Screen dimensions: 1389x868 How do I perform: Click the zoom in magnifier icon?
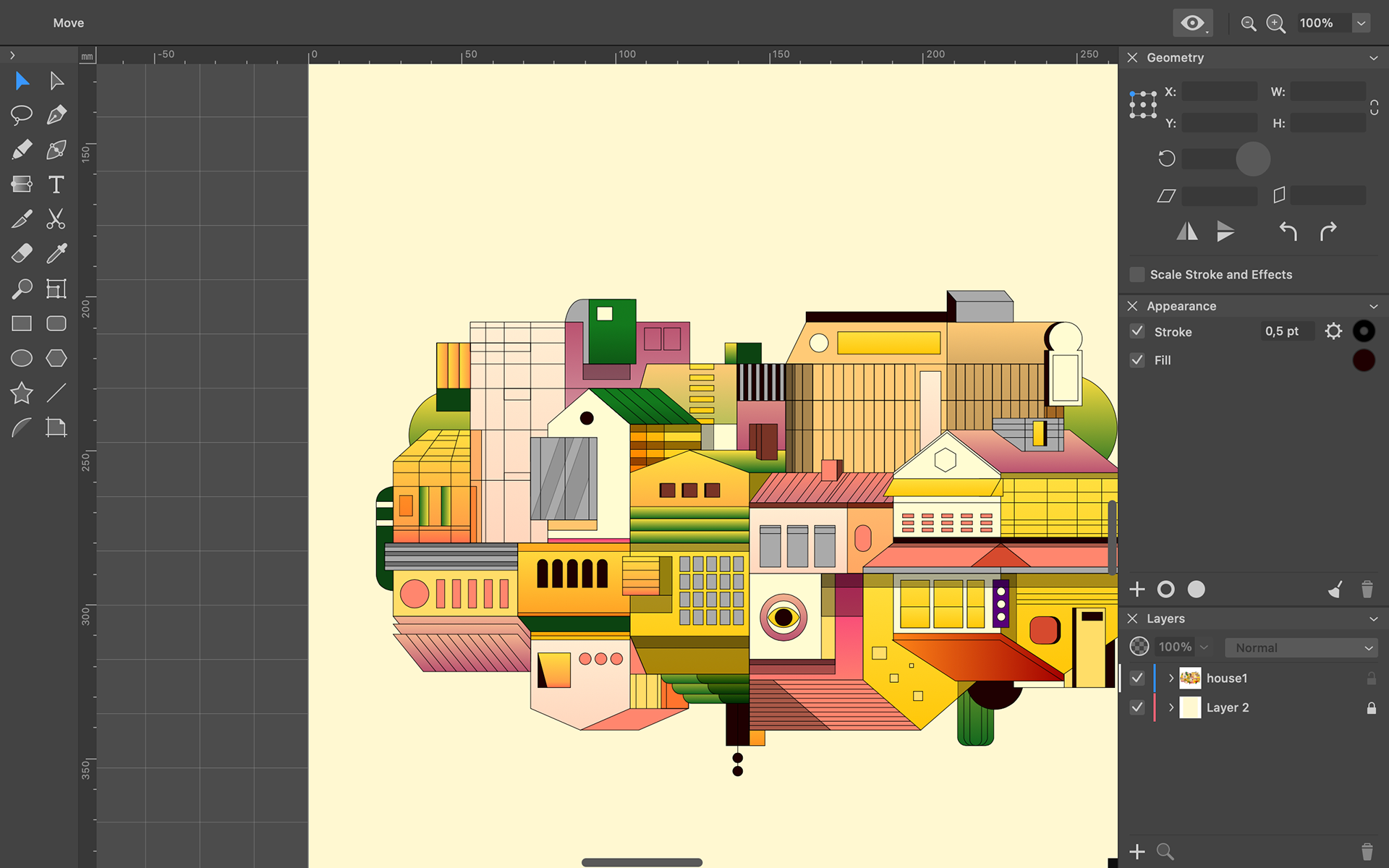(1275, 23)
